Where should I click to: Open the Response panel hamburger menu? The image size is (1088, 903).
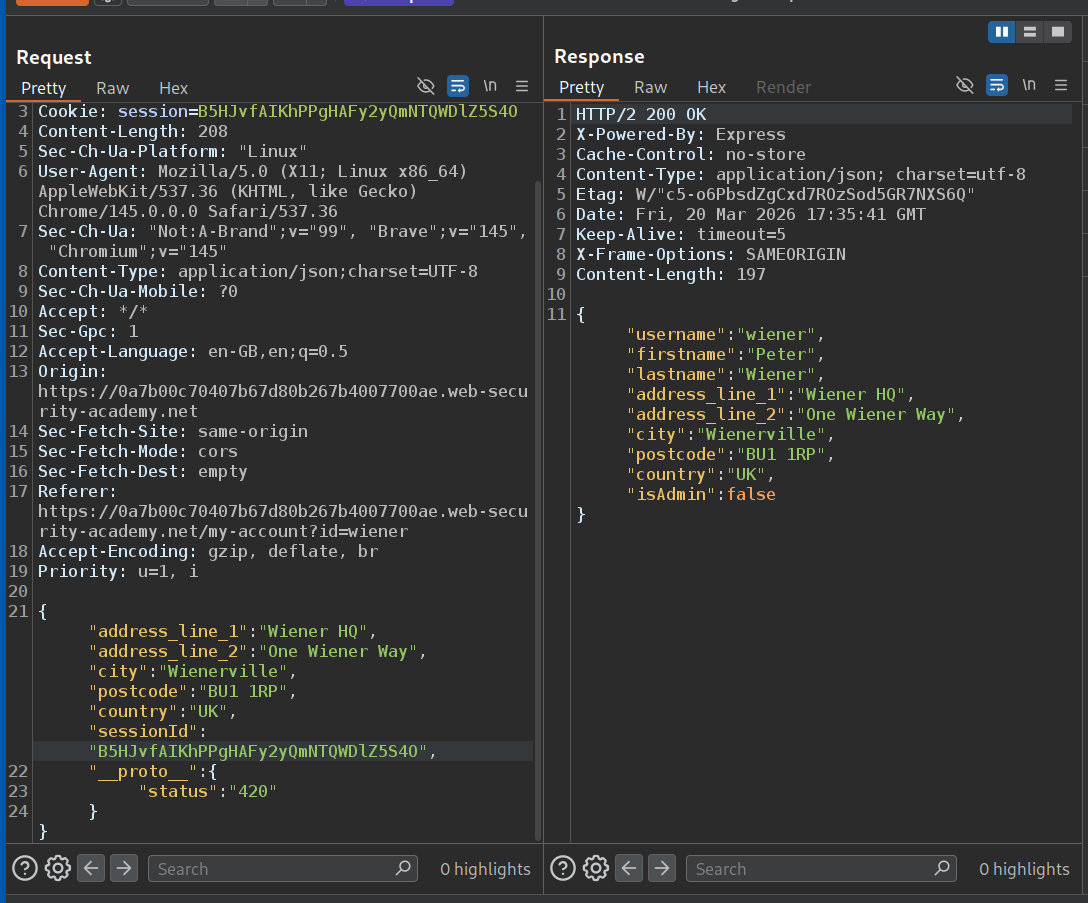click(1060, 85)
